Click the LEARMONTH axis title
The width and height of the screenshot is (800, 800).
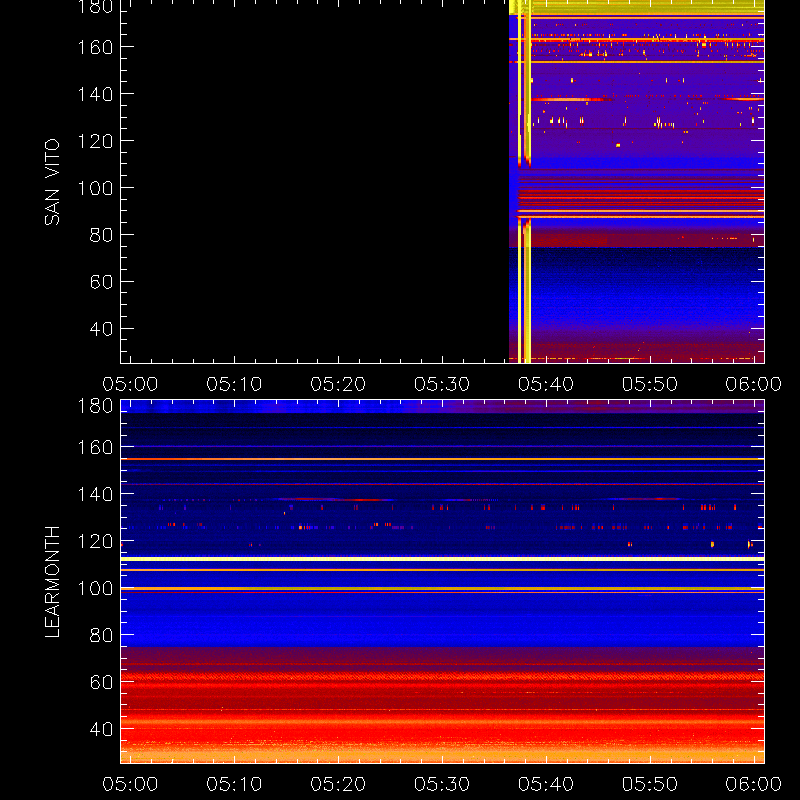click(52, 582)
